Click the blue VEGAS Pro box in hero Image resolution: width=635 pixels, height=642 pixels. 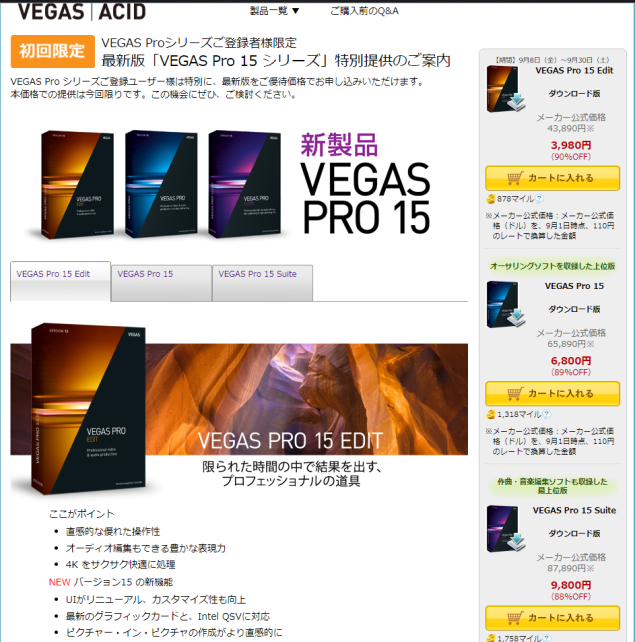click(161, 184)
